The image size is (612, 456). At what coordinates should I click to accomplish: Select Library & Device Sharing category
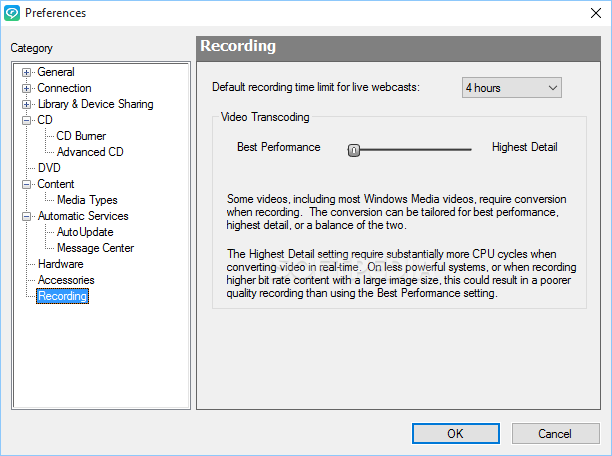tap(96, 104)
